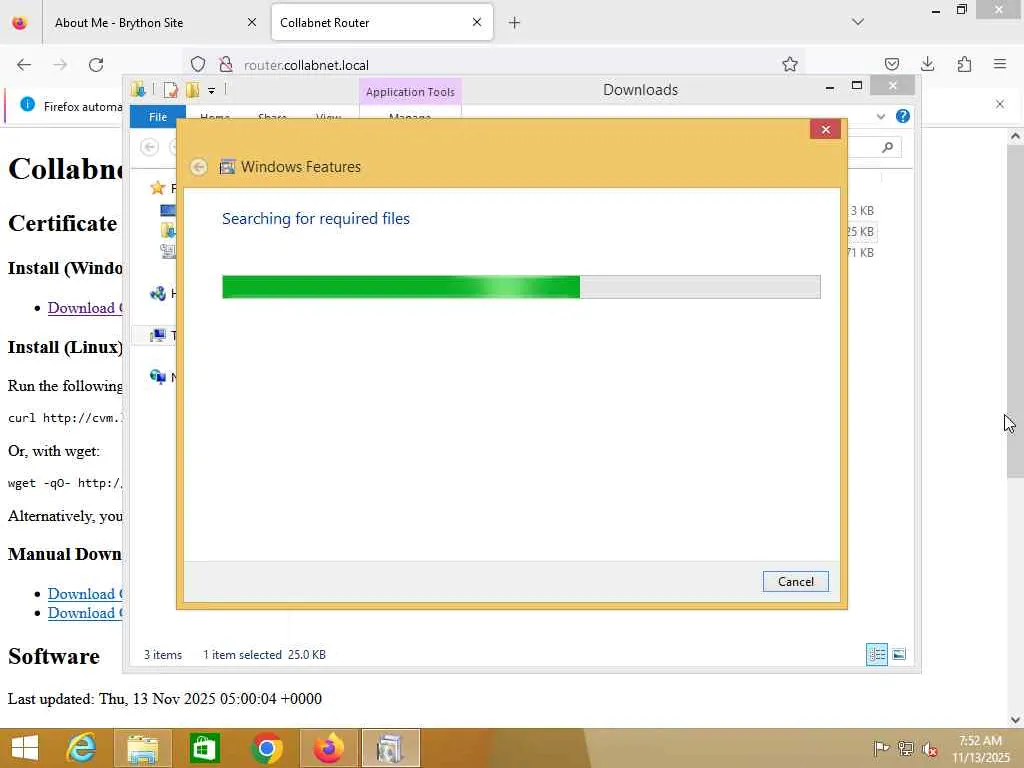Click the Properties quick access icon
This screenshot has width=1024, height=768.
click(x=170, y=89)
